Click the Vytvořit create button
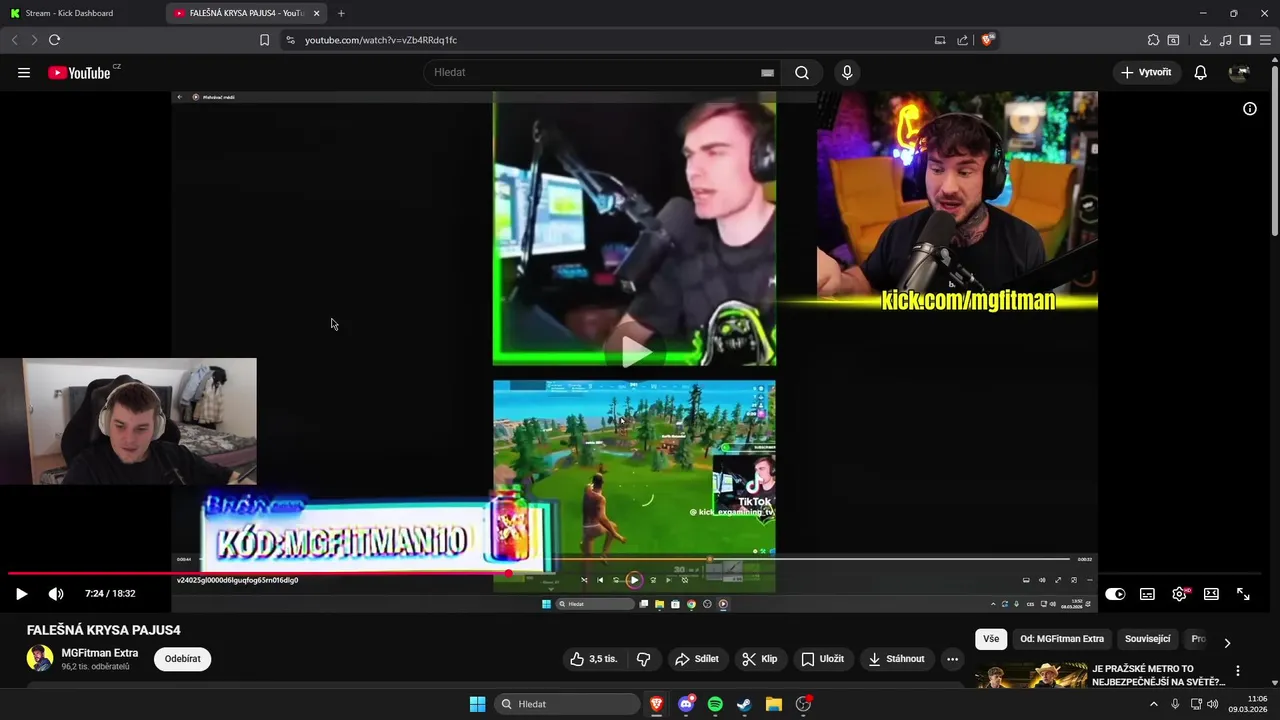This screenshot has height=720, width=1280. coord(1147,72)
